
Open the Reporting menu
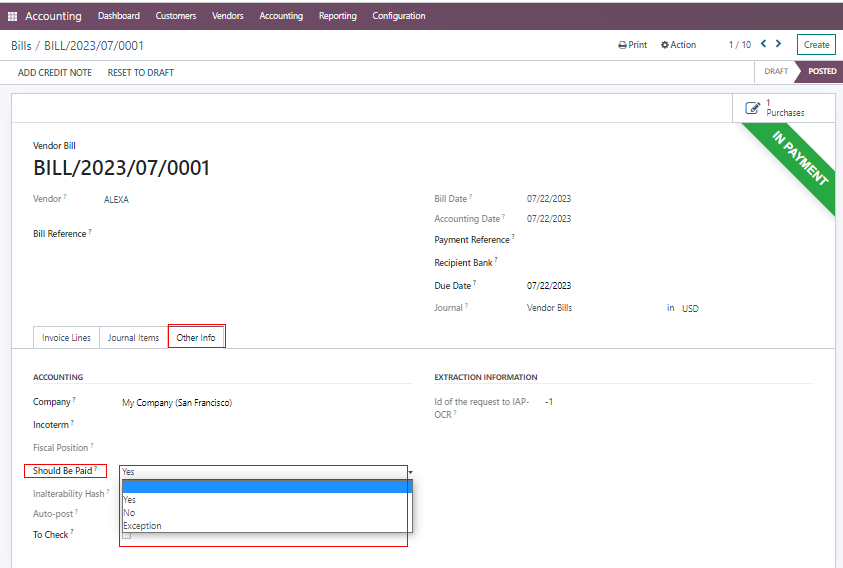click(337, 16)
